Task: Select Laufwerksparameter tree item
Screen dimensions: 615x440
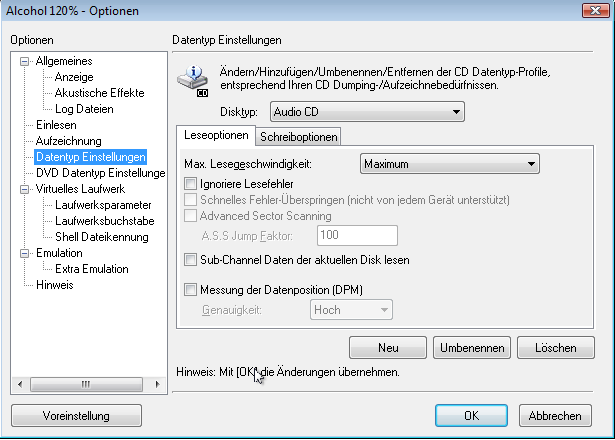Action: (103, 205)
